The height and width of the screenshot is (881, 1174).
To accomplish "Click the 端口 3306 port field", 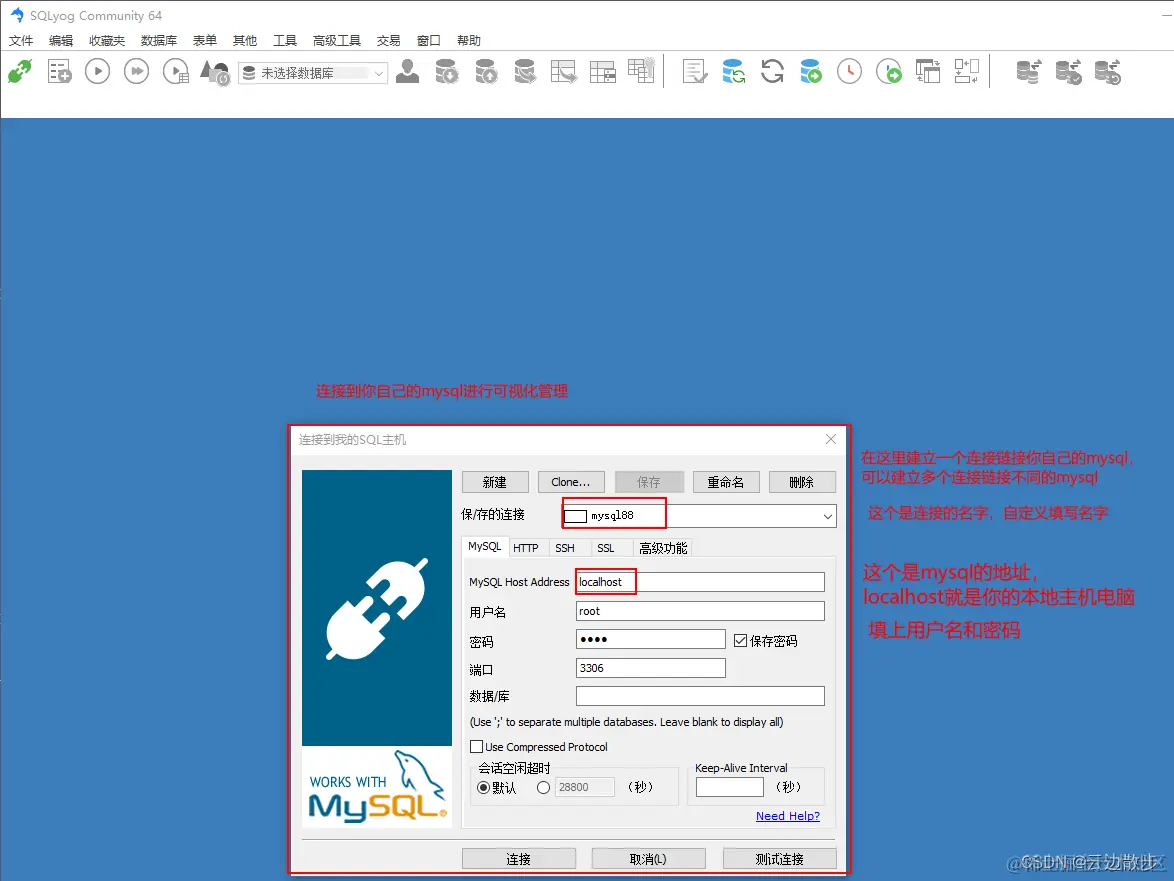I will 651,668.
